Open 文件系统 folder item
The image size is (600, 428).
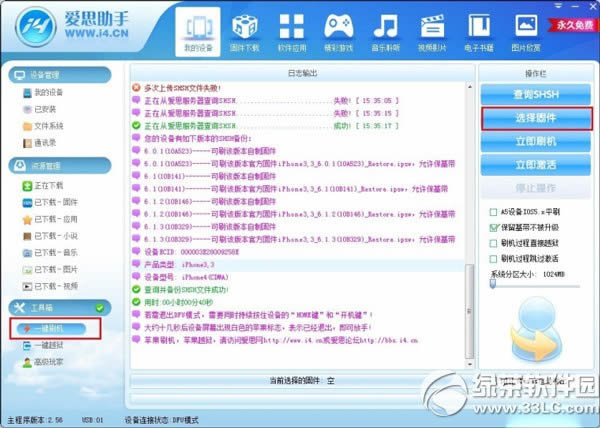(x=43, y=126)
